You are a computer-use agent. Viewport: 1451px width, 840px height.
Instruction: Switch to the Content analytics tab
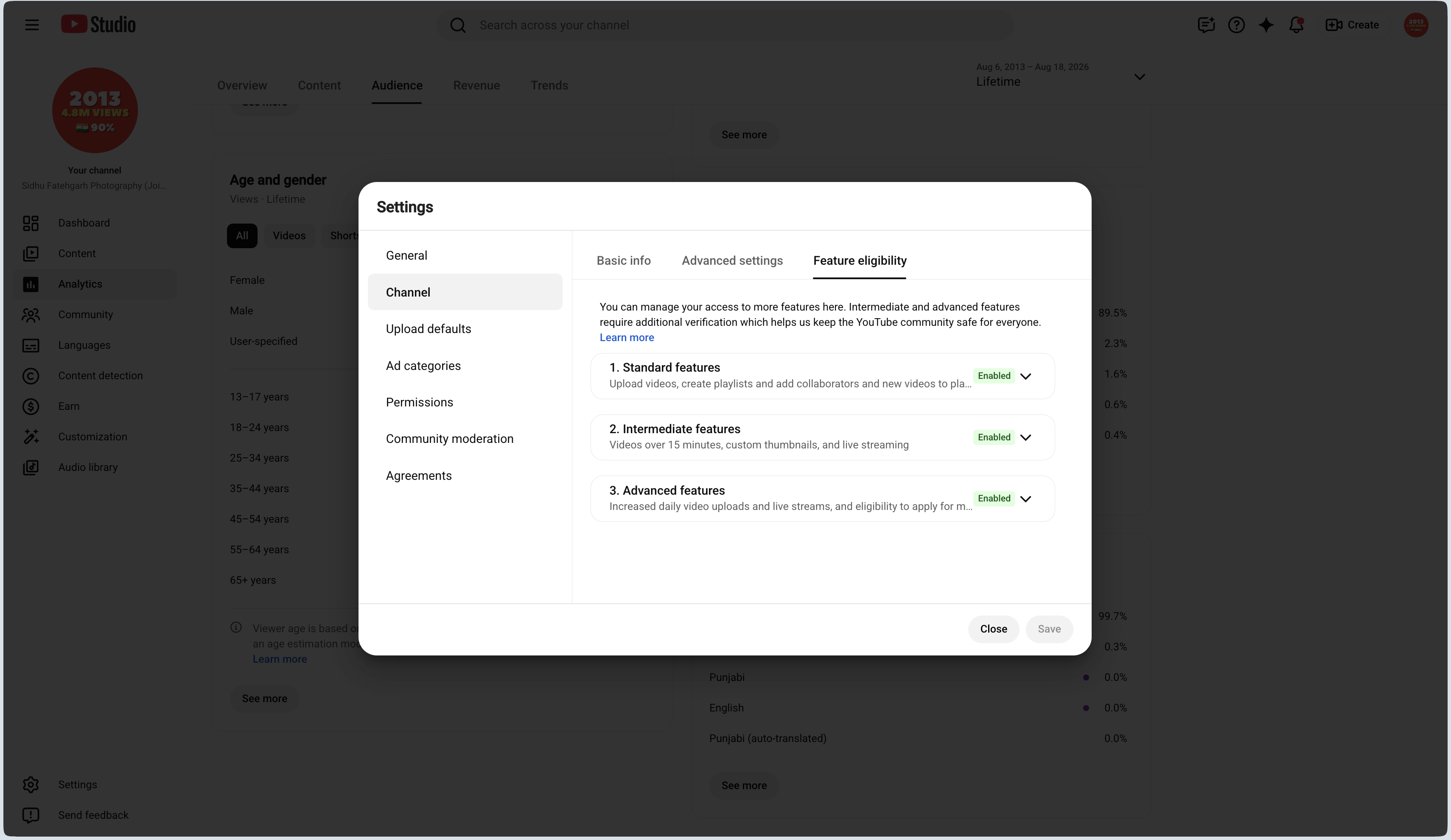click(x=319, y=85)
